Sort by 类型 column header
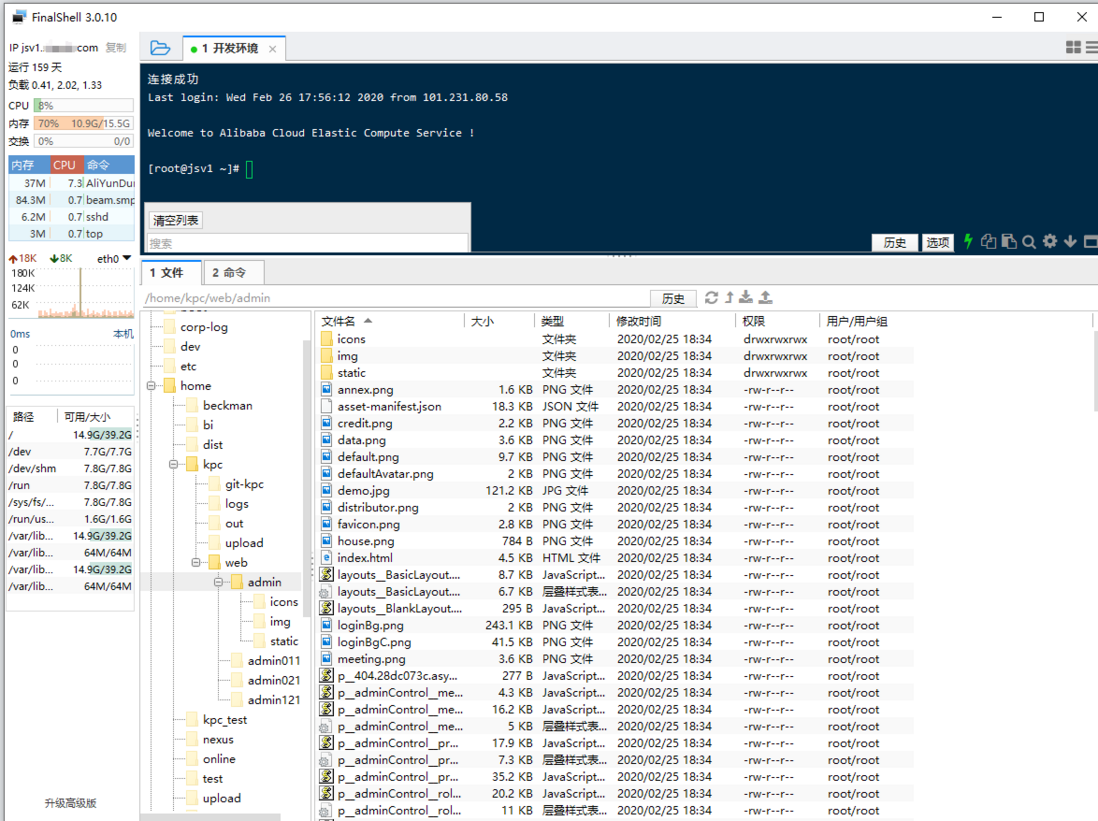Viewport: 1098px width, 821px height. click(572, 321)
